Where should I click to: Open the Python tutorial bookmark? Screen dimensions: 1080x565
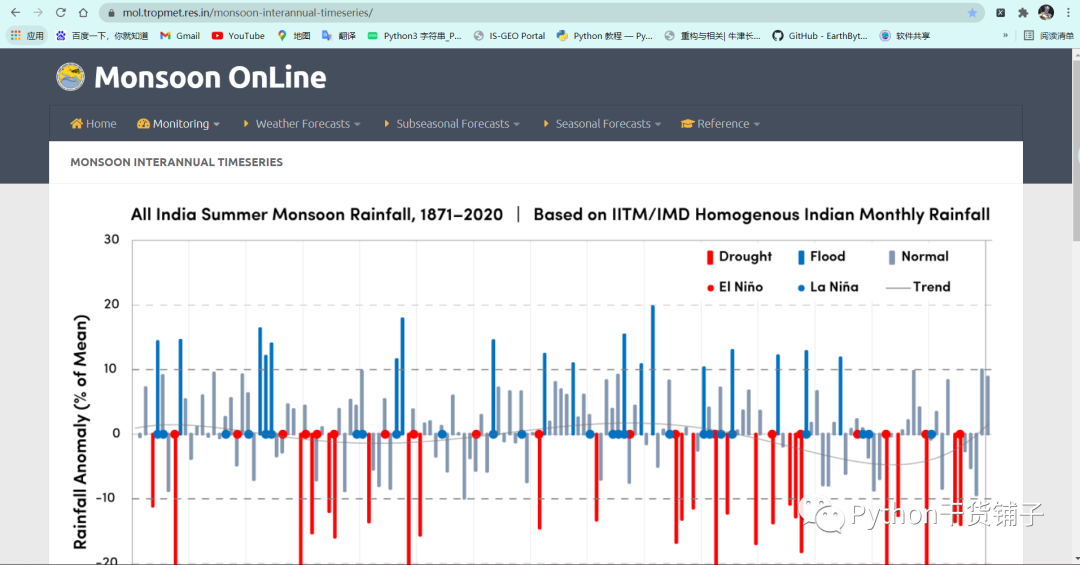pos(604,36)
